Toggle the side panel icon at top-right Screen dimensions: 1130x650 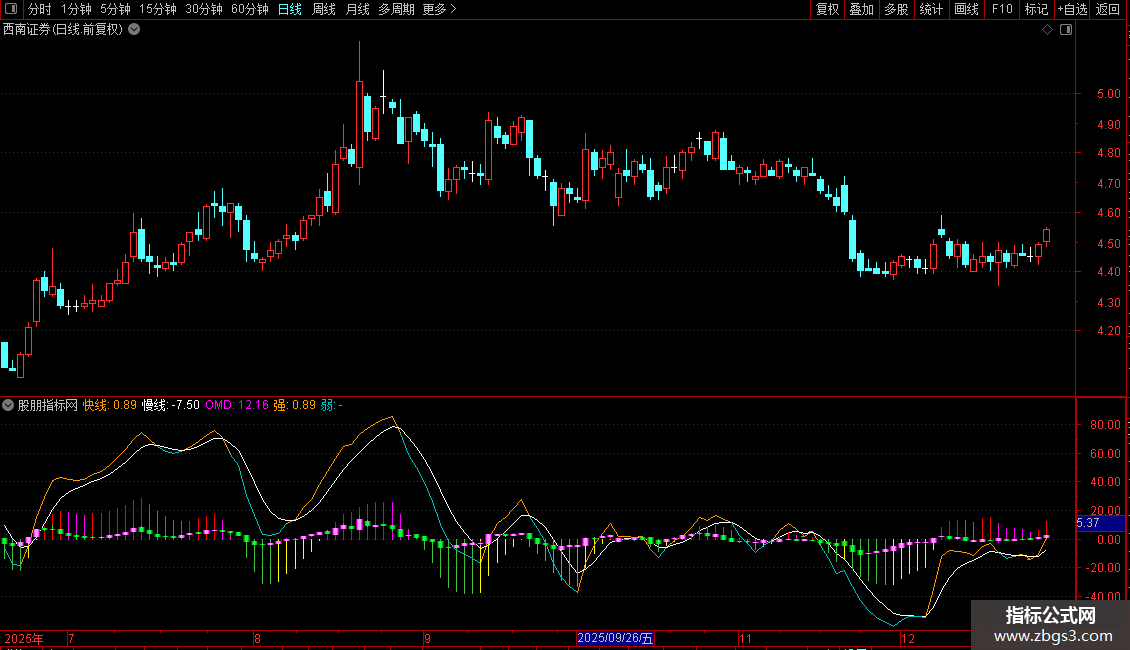tap(1065, 30)
